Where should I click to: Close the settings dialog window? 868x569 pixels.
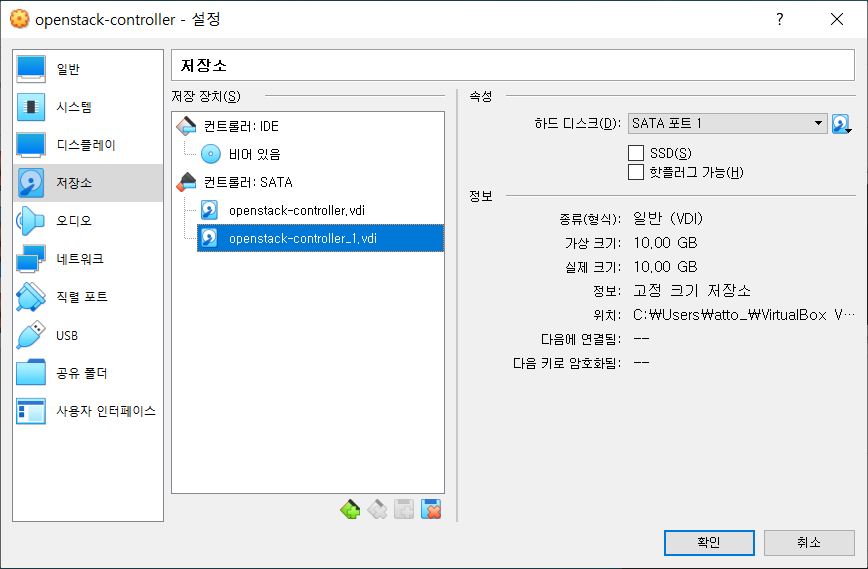(837, 19)
